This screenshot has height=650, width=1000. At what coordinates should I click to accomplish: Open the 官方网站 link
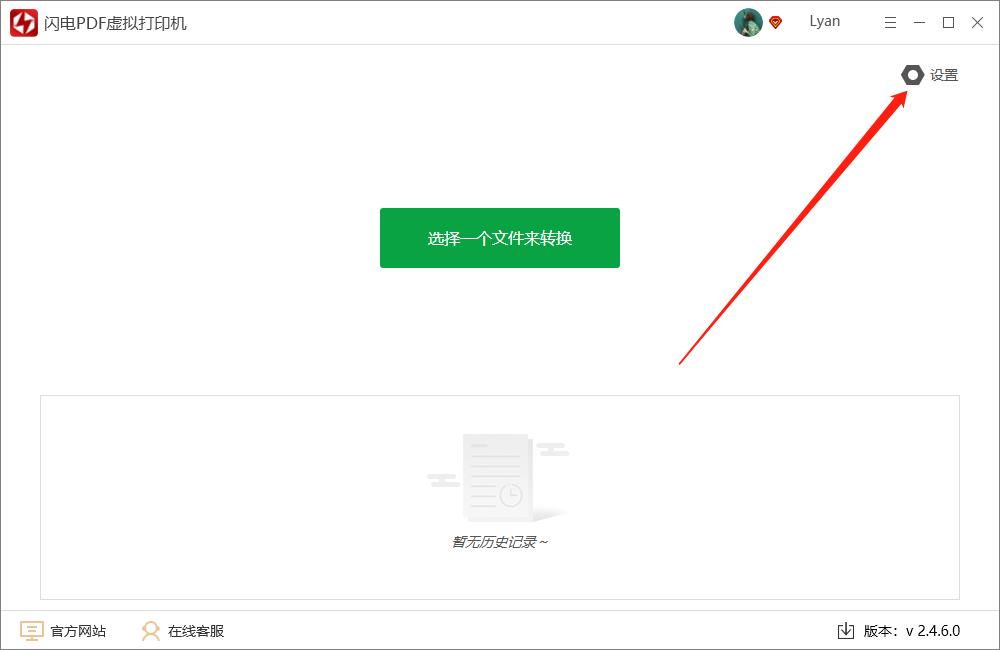78,631
